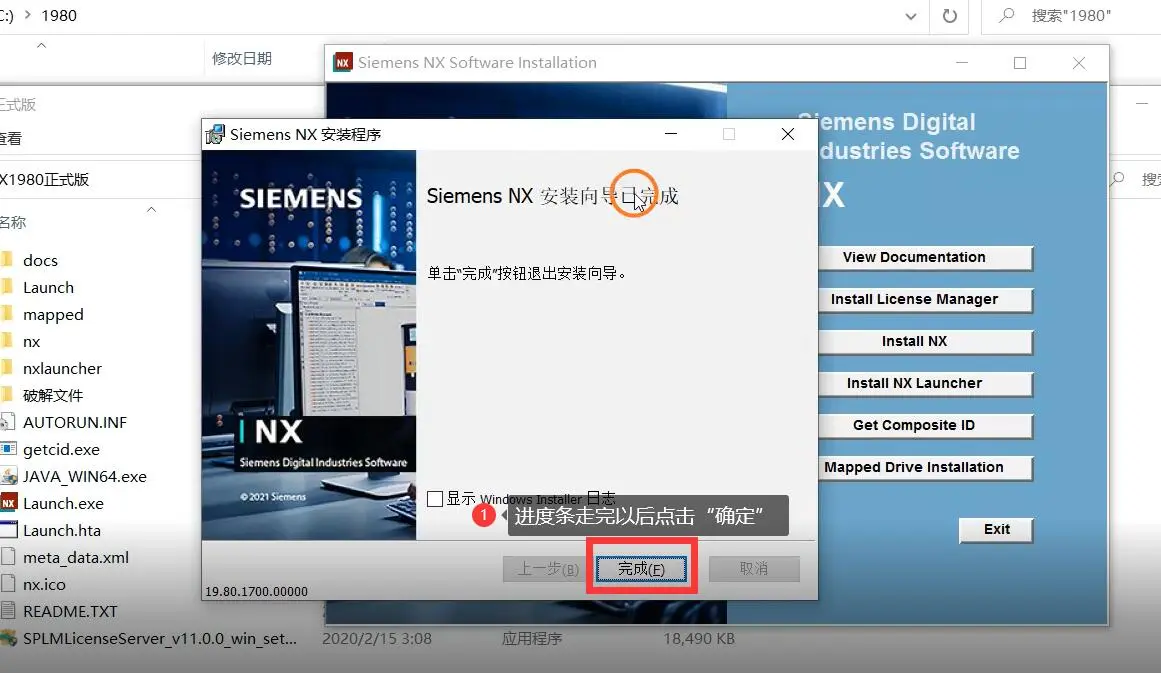Click the 1980 folder in the address breadcrumb

pyautogui.click(x=59, y=16)
